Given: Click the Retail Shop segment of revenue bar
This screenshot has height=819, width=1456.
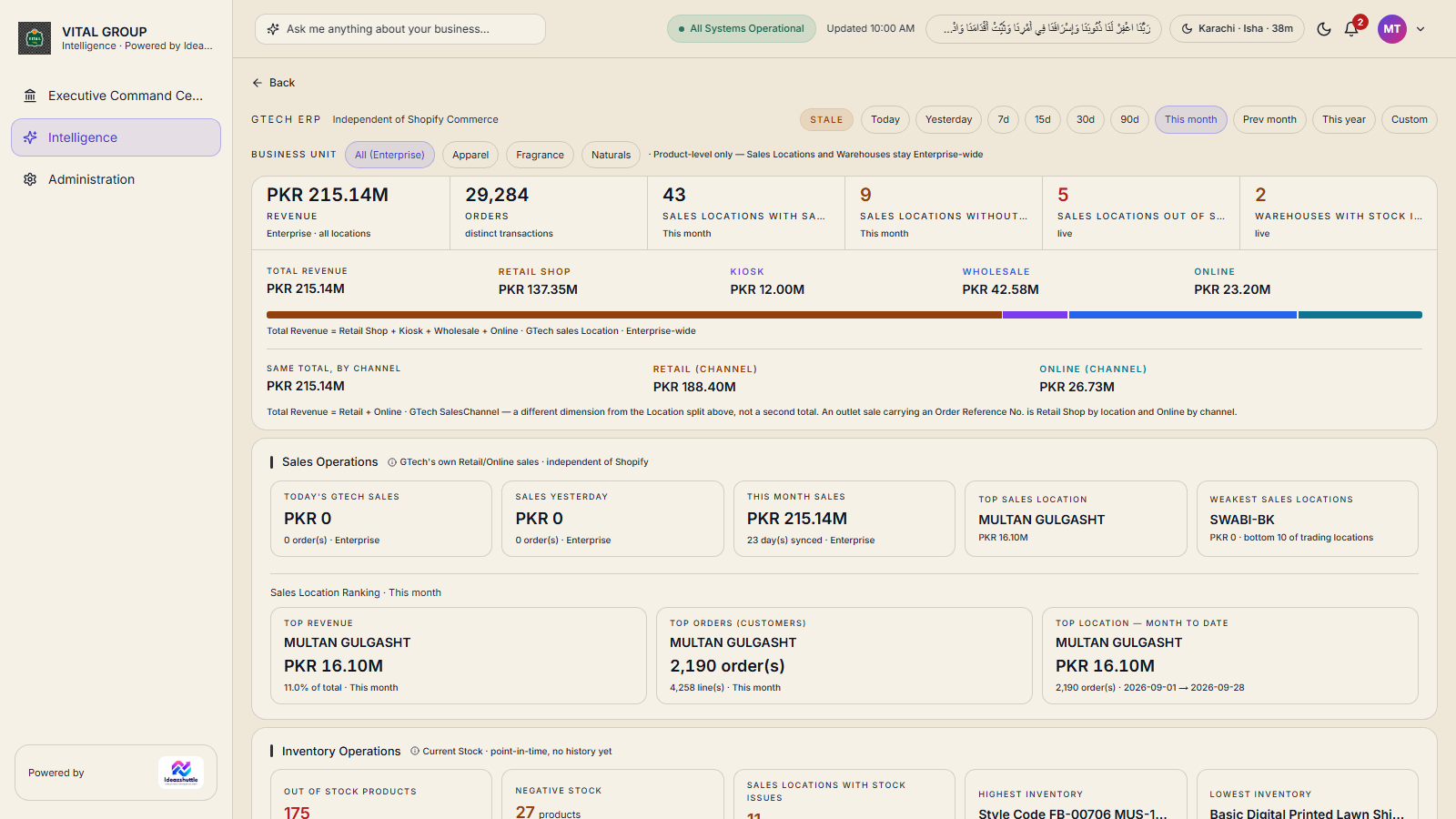Looking at the screenshot, I should (x=633, y=315).
